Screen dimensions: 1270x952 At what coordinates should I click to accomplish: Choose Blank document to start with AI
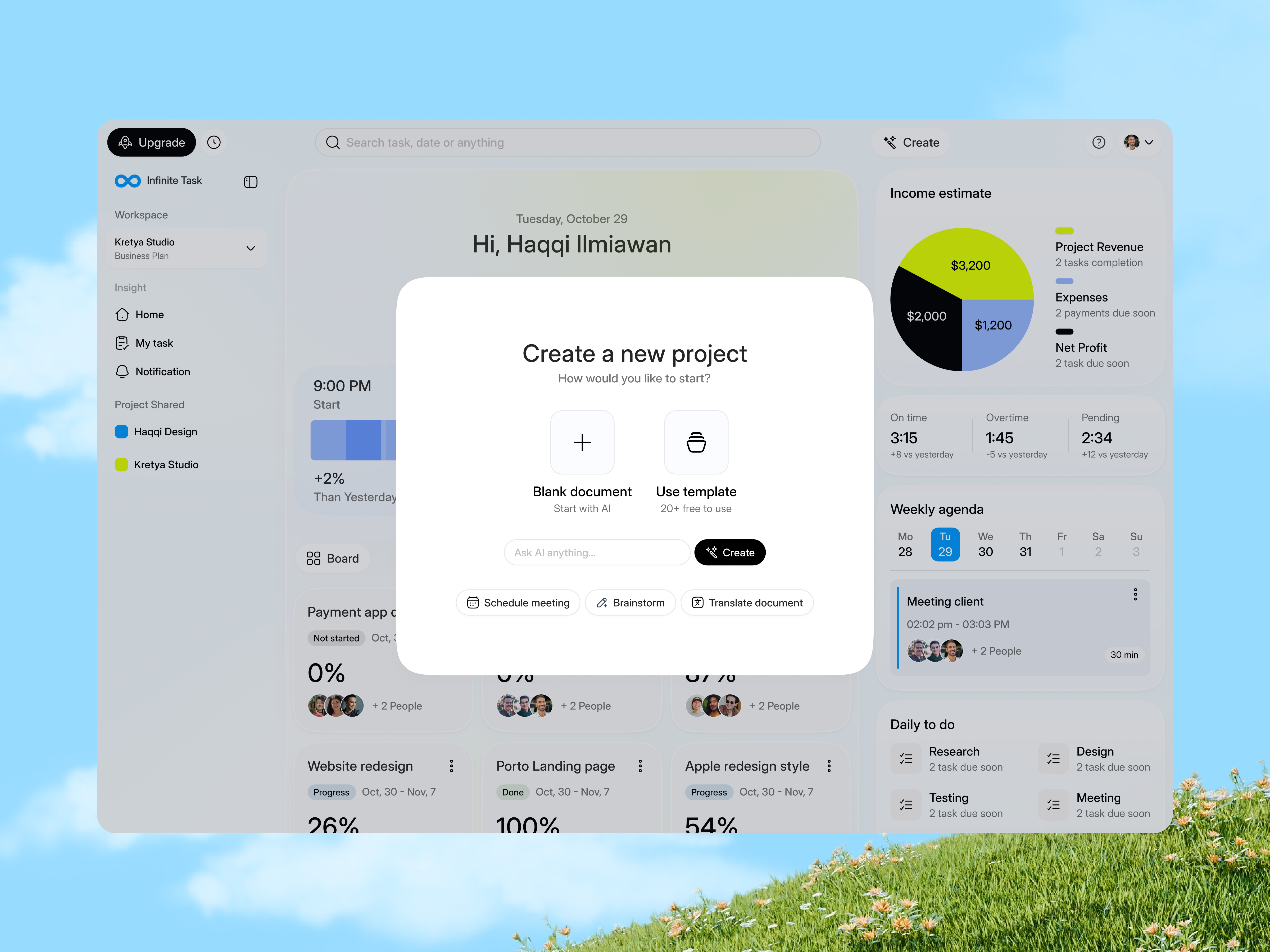click(x=582, y=442)
